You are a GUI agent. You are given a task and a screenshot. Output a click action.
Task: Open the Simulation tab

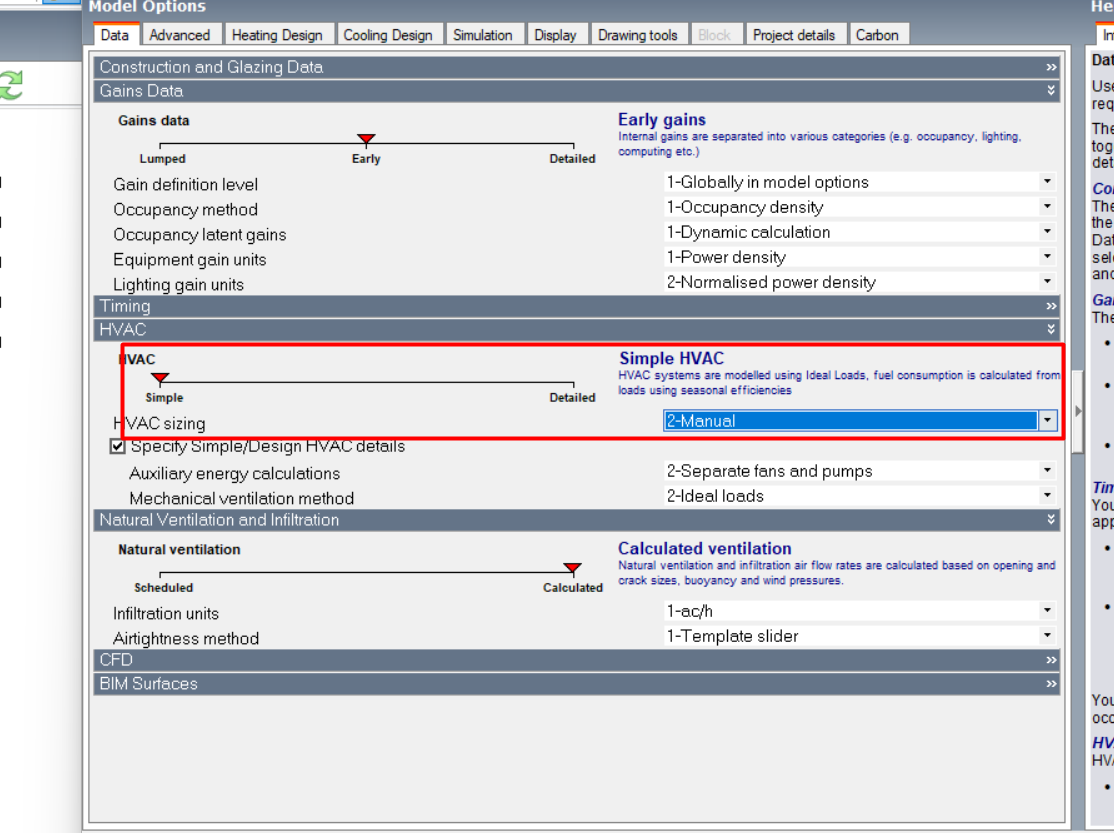point(482,35)
